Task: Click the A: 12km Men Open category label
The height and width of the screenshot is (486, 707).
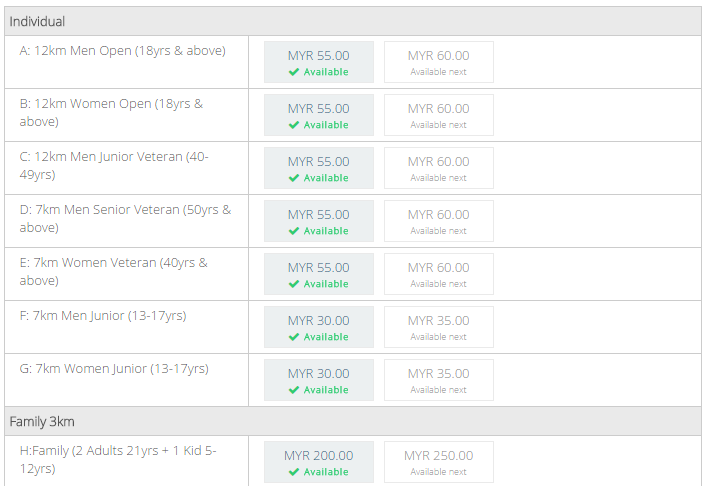Action: click(123, 50)
